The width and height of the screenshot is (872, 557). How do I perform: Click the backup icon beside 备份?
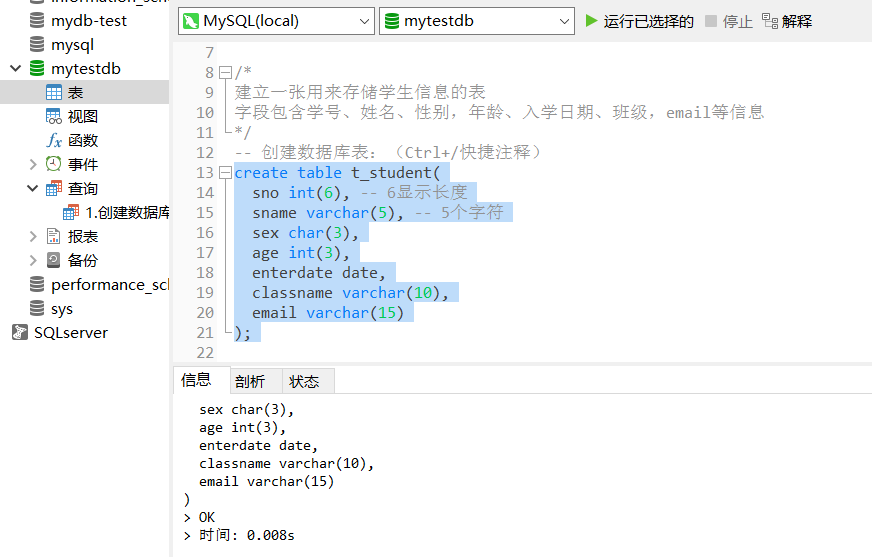[53, 260]
